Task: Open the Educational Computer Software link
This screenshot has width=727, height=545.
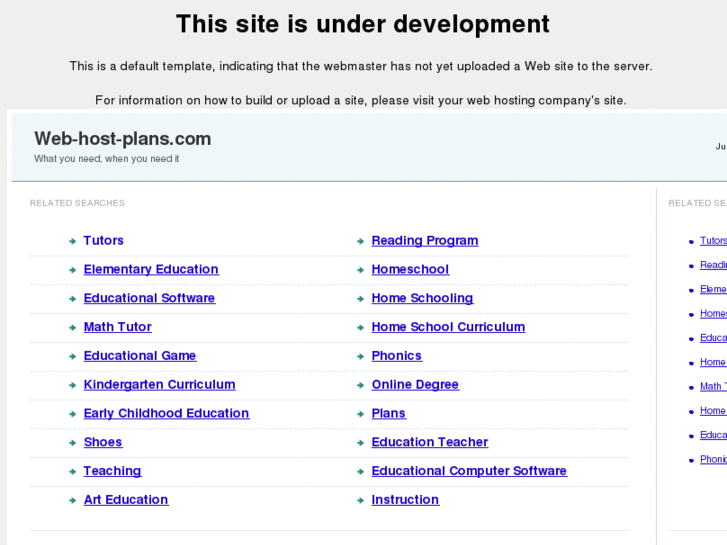Action: point(469,471)
